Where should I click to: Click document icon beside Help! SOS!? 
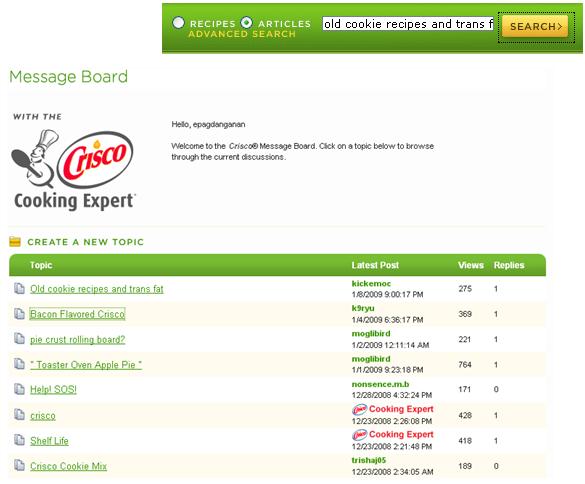click(x=19, y=389)
